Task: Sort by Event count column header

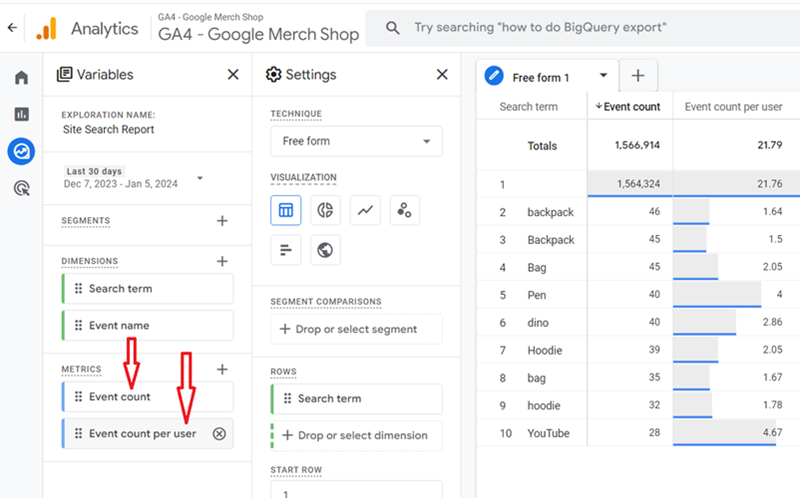Action: [x=628, y=107]
